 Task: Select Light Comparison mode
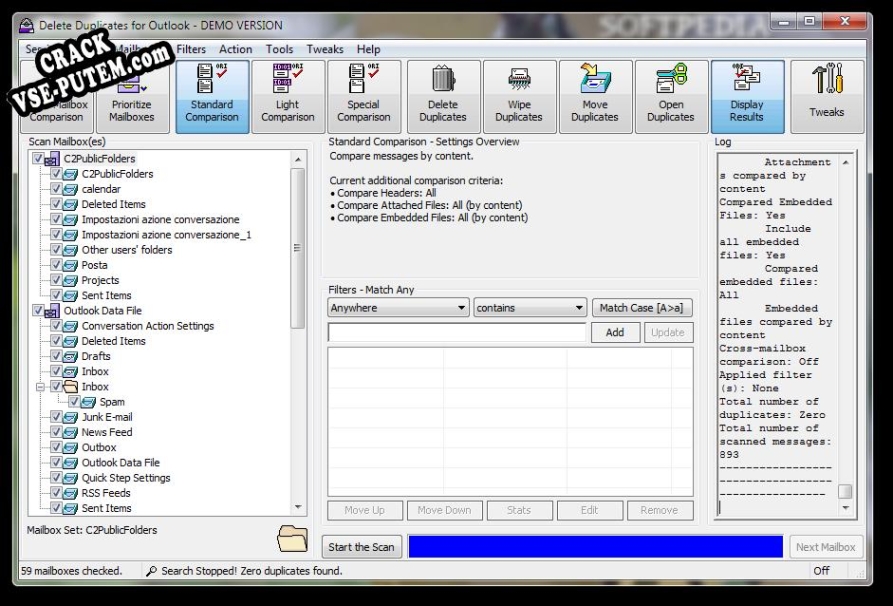pyautogui.click(x=288, y=97)
